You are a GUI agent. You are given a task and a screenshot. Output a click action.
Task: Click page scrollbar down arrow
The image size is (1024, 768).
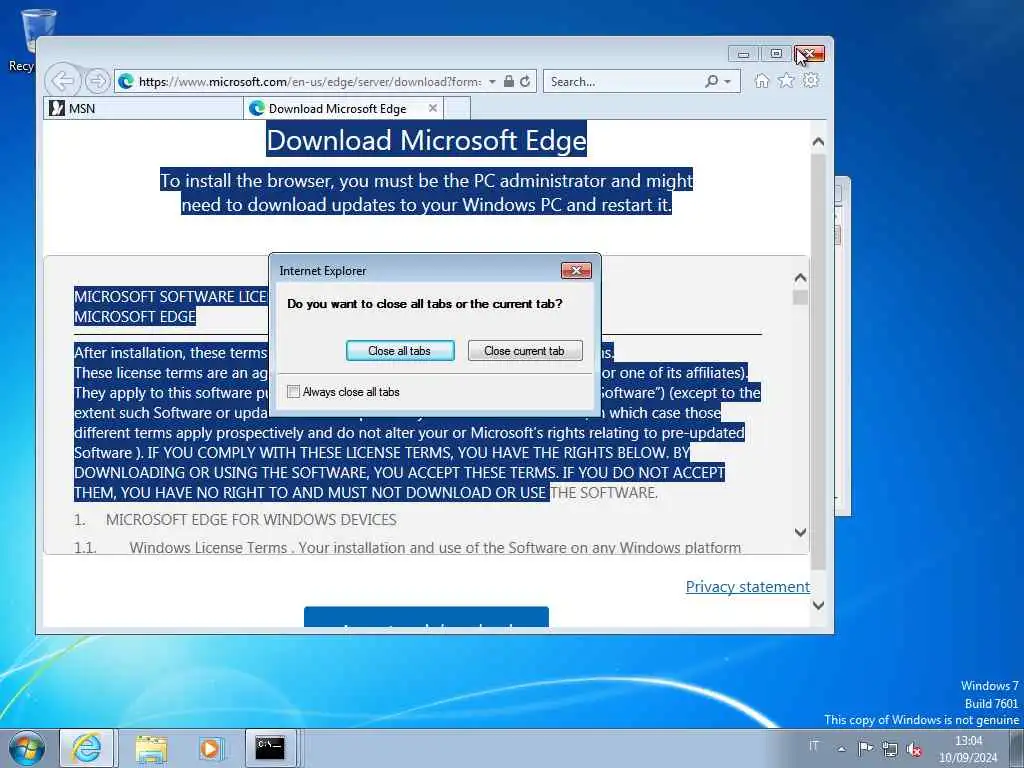point(818,605)
